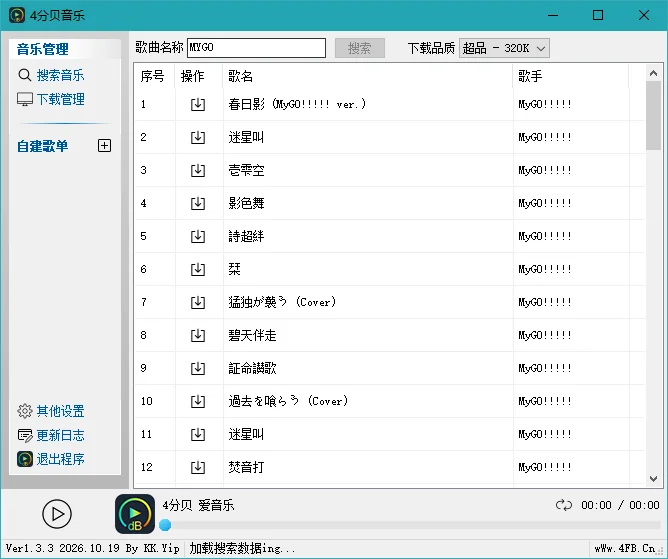Click the 4分贝 dB album cover logo
The width and height of the screenshot is (668, 559).
click(135, 514)
